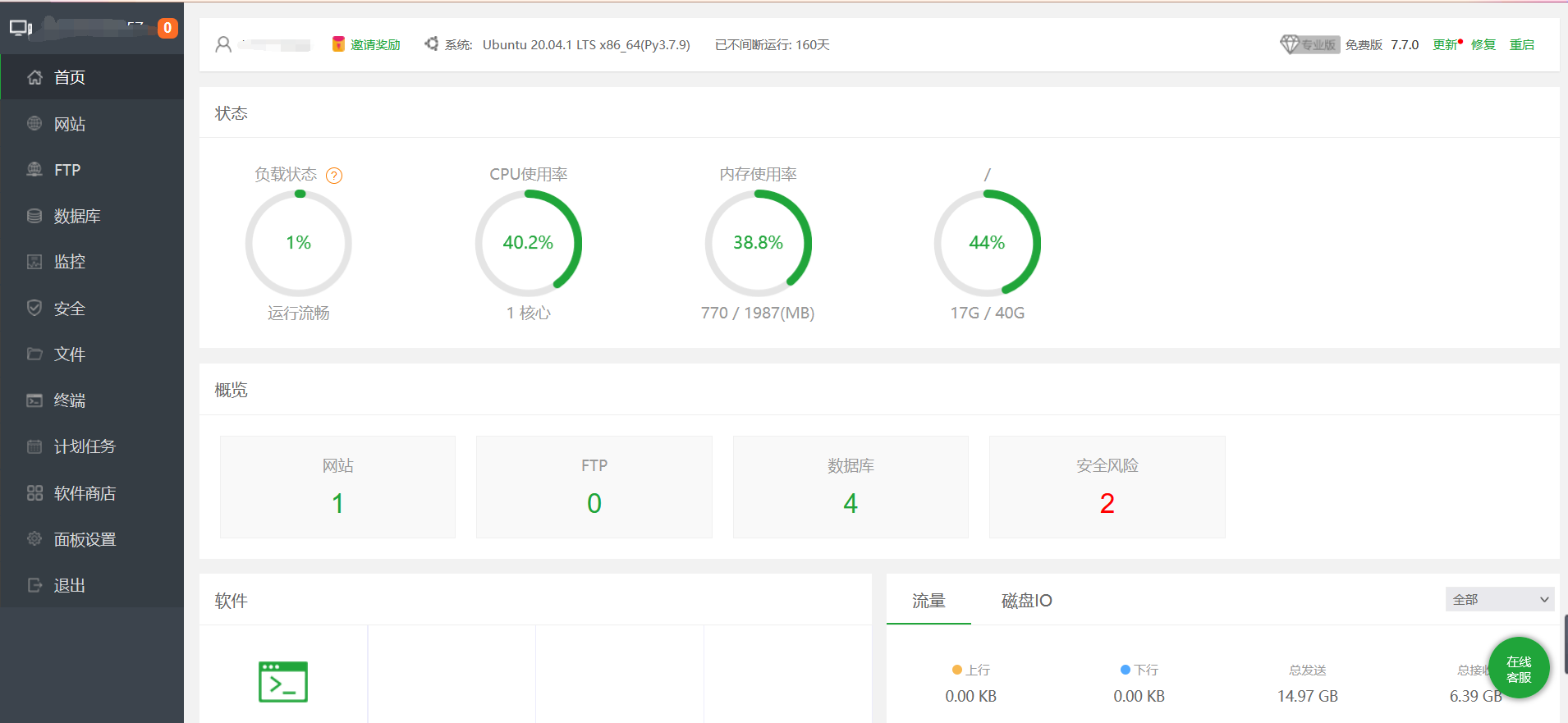The image size is (1568, 723).
Task: Open the FTP overview card showing 0
Action: coord(594,487)
